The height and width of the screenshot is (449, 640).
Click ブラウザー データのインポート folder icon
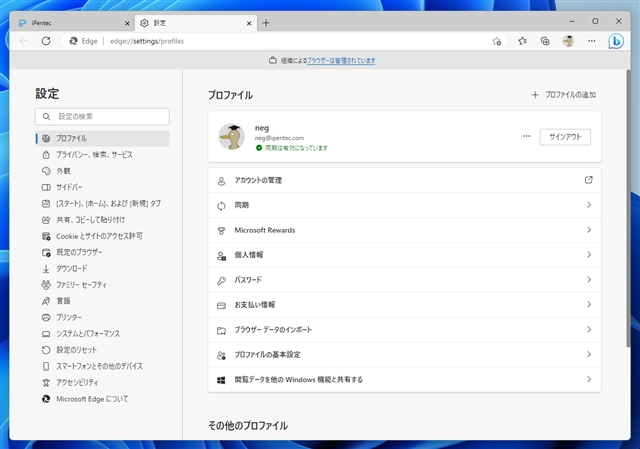click(x=221, y=331)
